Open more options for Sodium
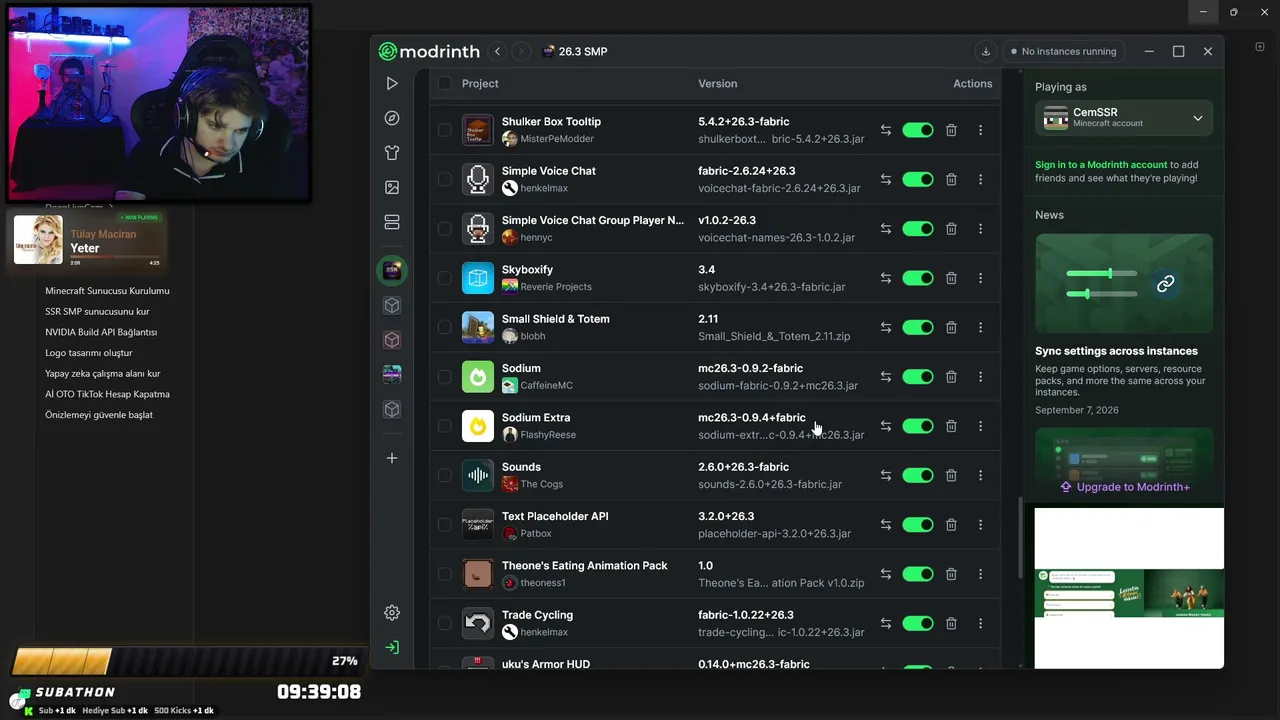This screenshot has height=720, width=1280. pos(980,377)
